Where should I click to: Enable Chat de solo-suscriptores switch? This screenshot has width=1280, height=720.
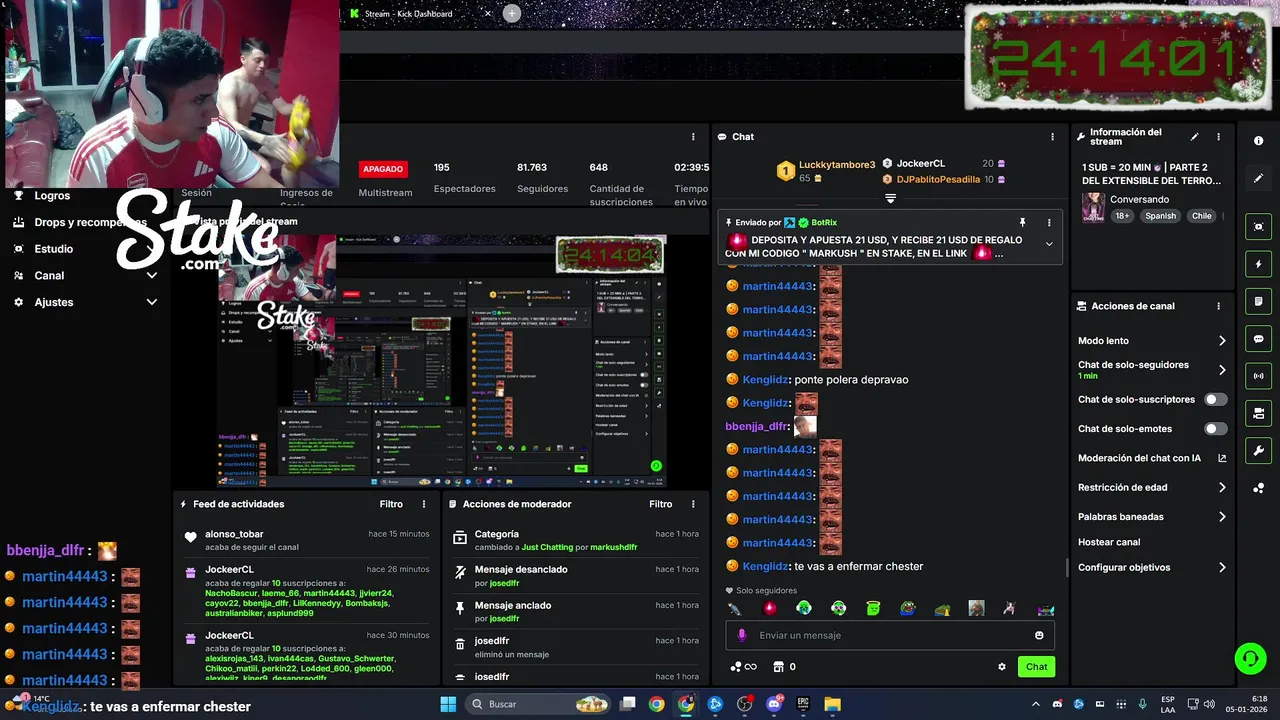tap(1215, 399)
